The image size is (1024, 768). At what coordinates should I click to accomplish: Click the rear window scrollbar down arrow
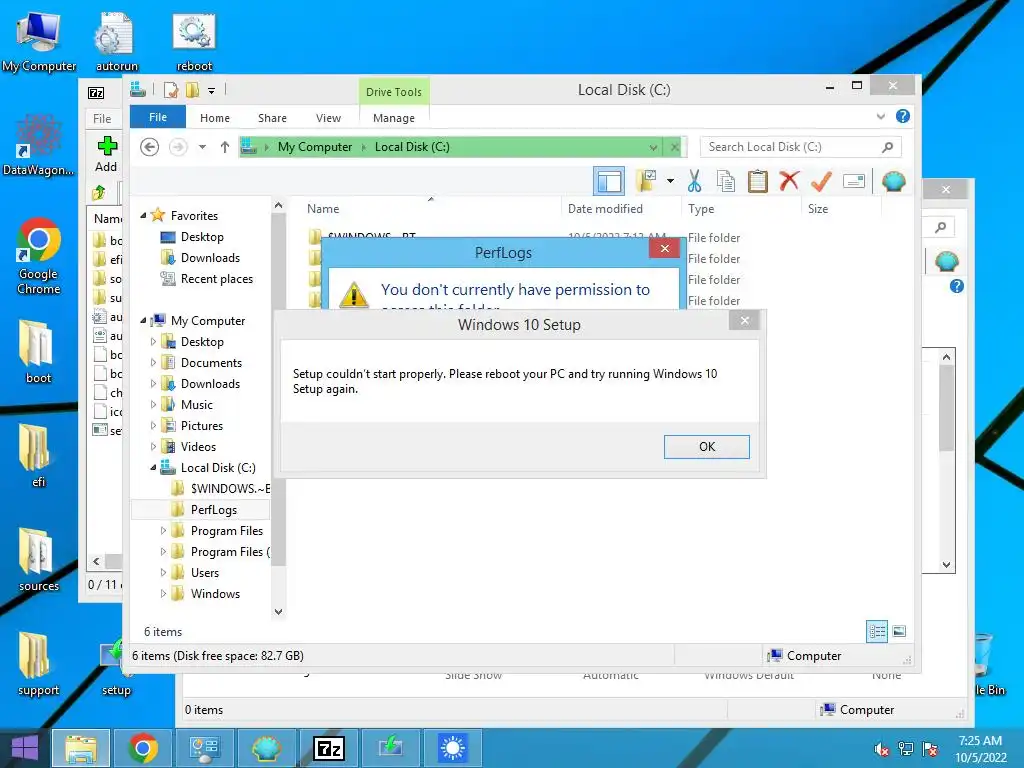[x=946, y=565]
